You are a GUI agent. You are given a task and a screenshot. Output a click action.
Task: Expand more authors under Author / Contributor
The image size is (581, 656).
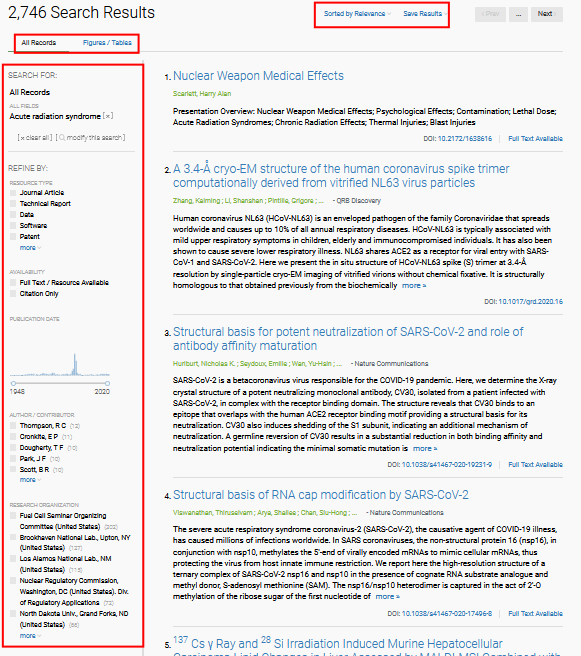(x=30, y=480)
